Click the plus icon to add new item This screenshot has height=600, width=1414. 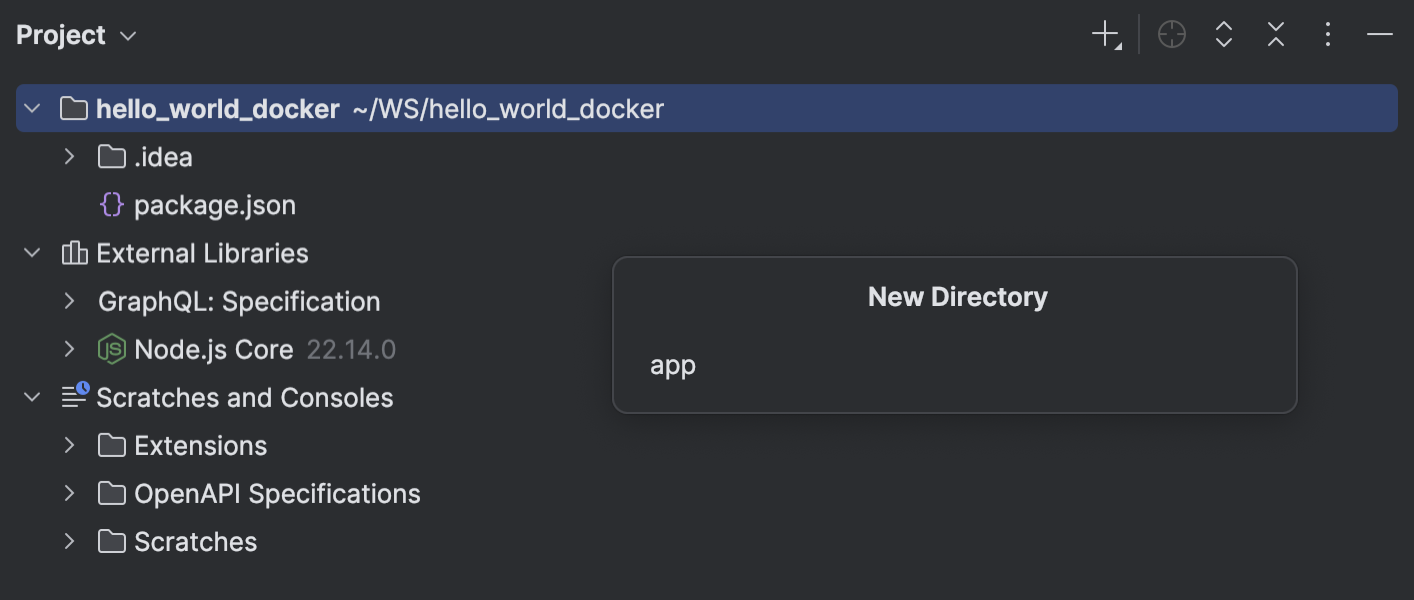[1103, 34]
